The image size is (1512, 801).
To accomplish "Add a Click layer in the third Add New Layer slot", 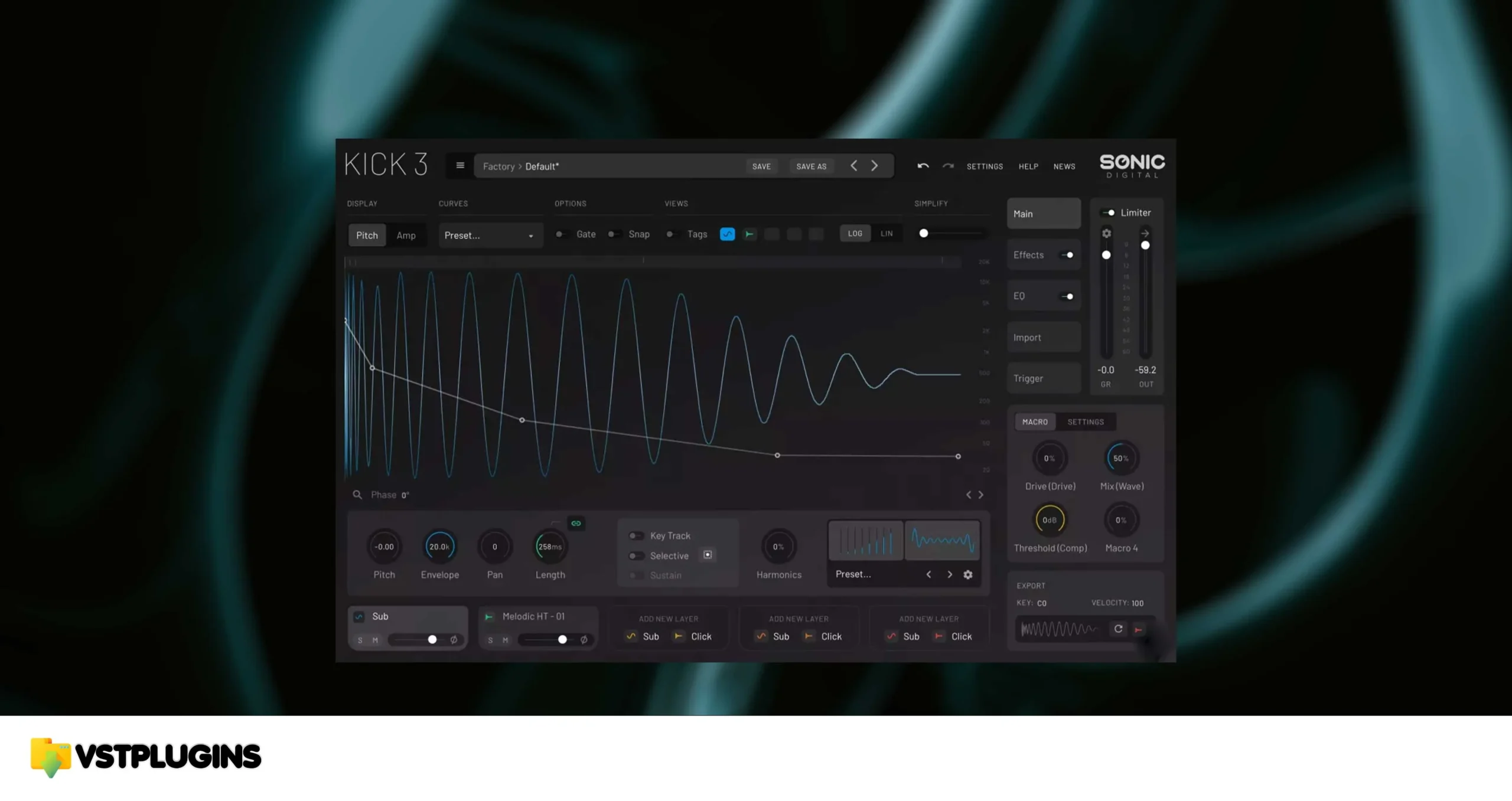I will pyautogui.click(x=953, y=636).
